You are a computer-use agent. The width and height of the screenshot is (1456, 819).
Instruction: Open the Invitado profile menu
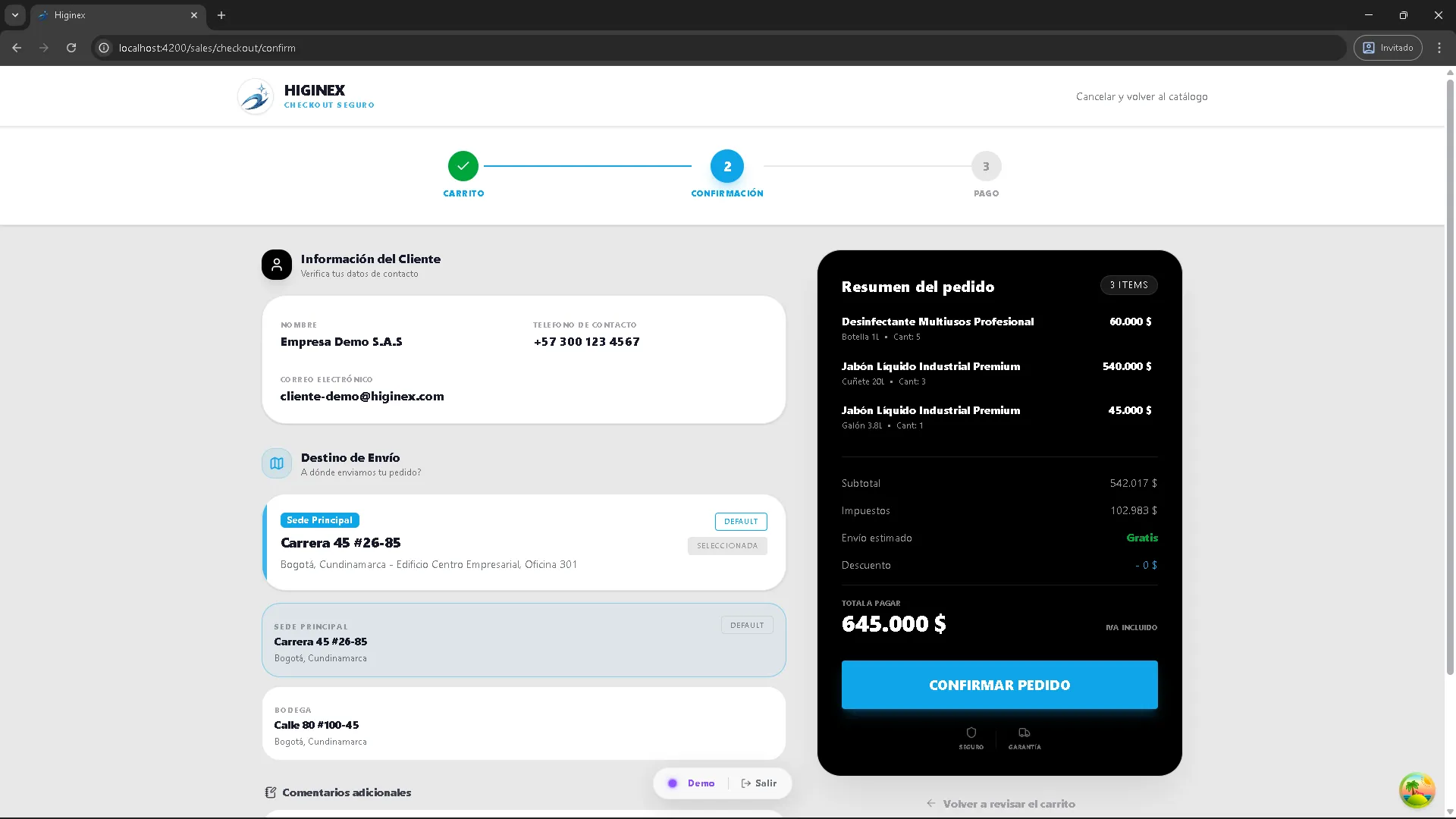1388,48
